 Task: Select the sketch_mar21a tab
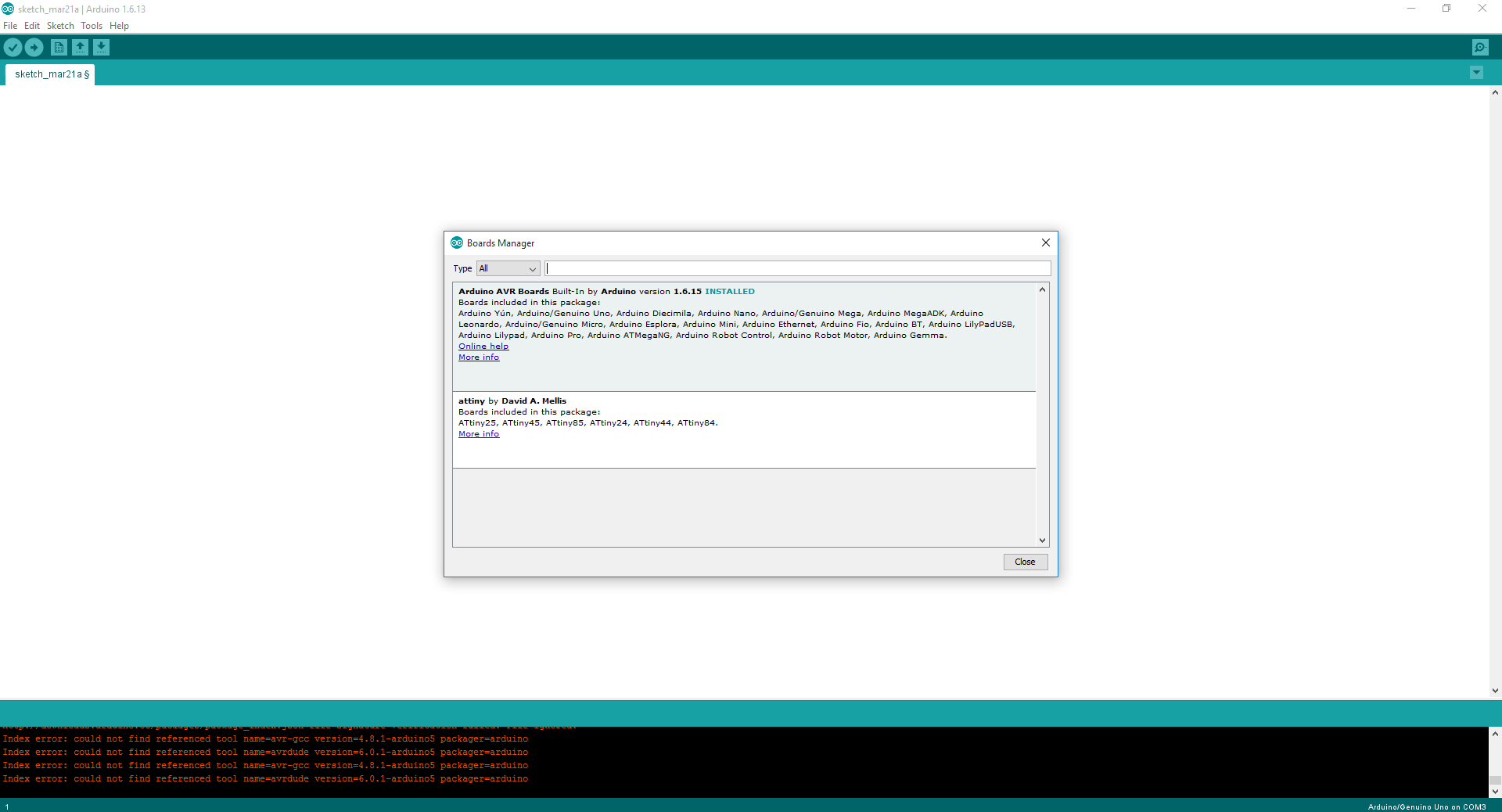(x=51, y=74)
